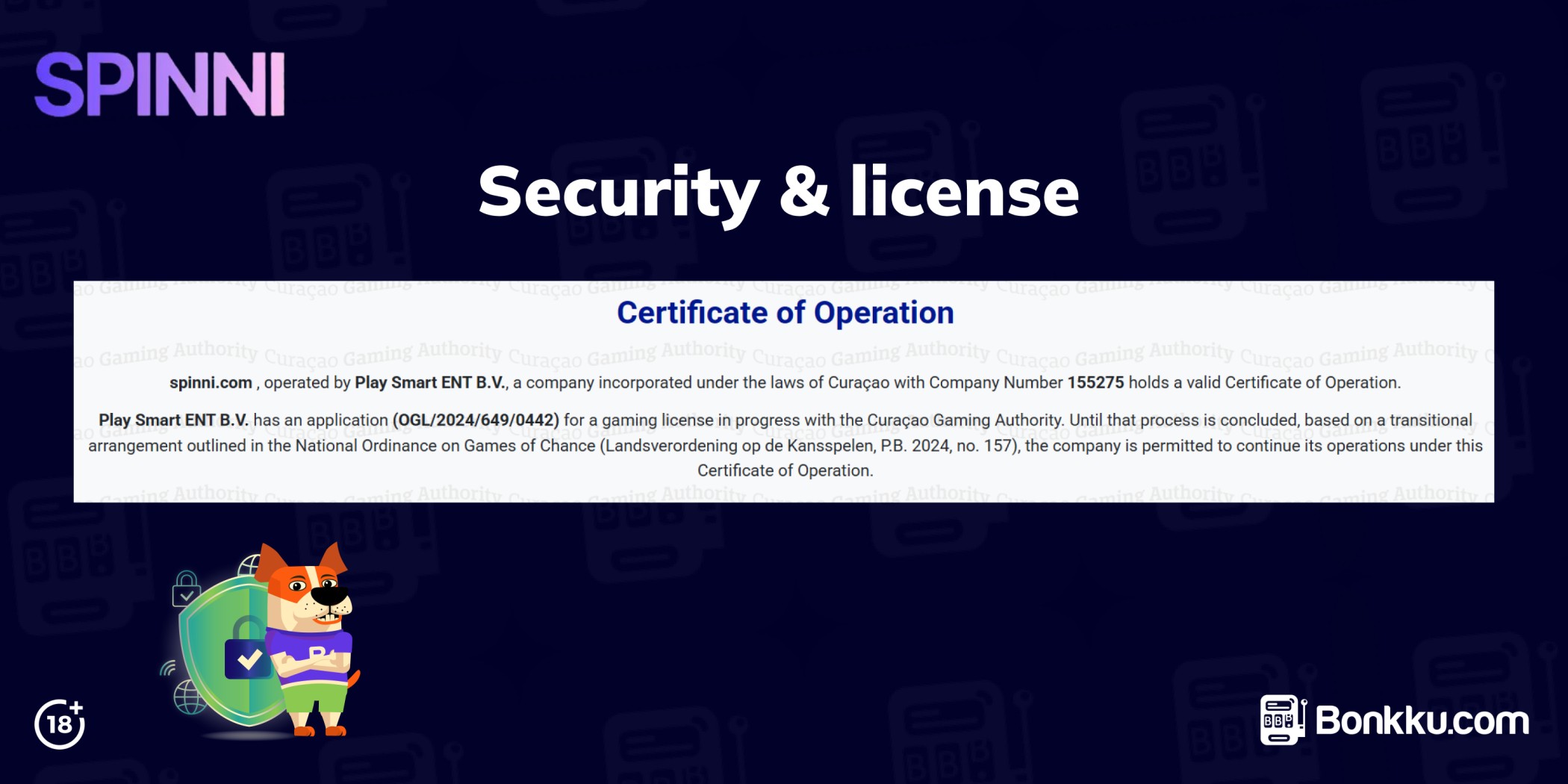This screenshot has width=1568, height=784.
Task: Click application number (OGL/2024/649/0442)
Action: (476, 420)
